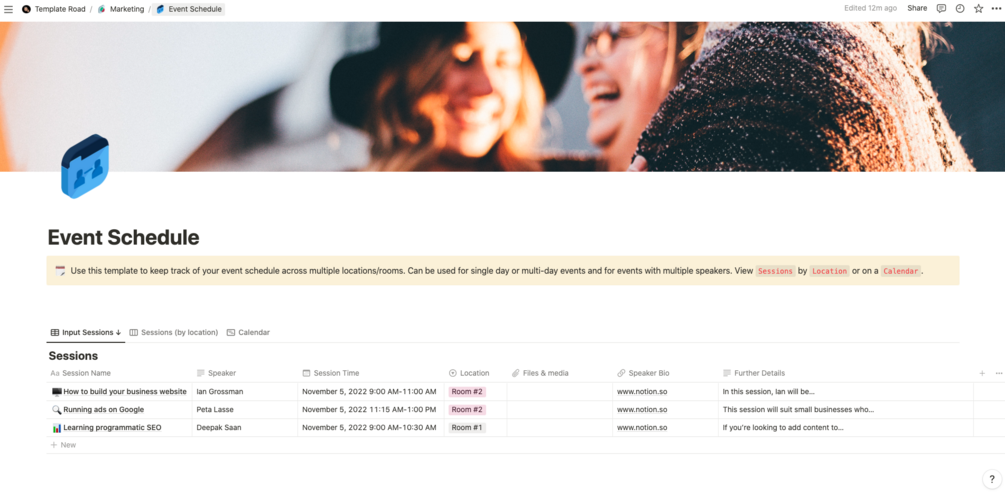Click the Share button
Screen dimensions: 1005x494
pos(917,8)
